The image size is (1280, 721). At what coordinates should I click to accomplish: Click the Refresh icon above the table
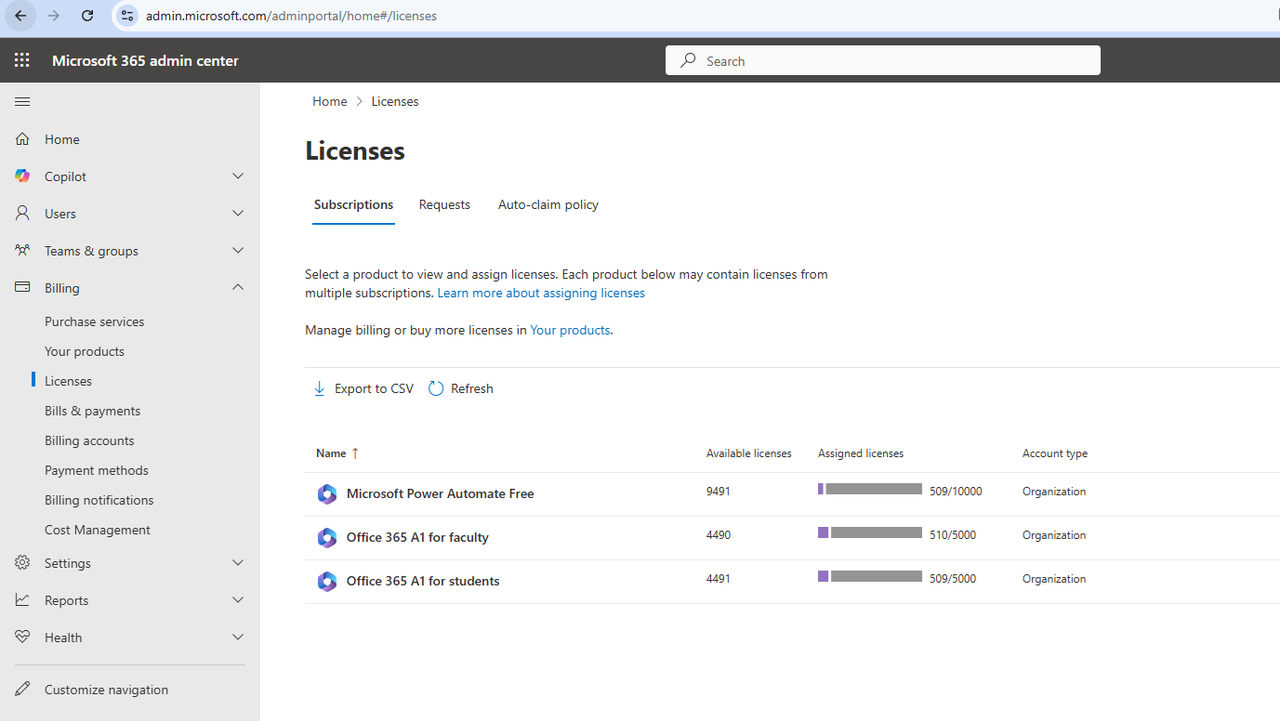pos(436,389)
